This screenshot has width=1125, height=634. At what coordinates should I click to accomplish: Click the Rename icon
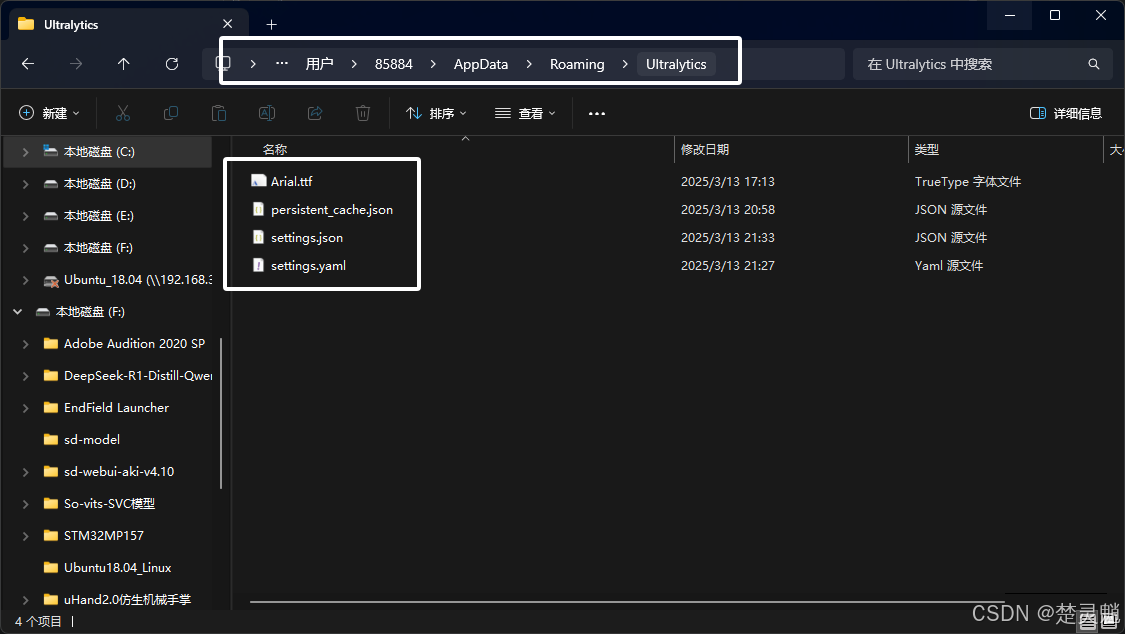click(267, 113)
